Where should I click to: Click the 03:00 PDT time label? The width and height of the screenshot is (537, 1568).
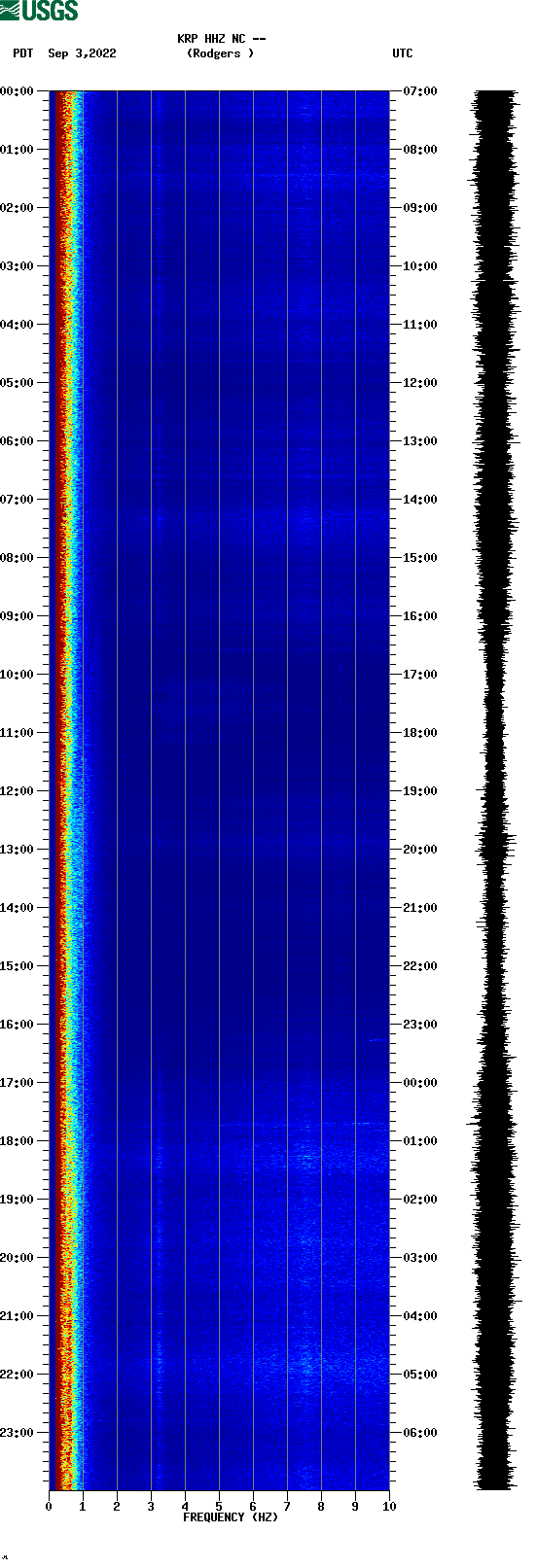coord(18,266)
